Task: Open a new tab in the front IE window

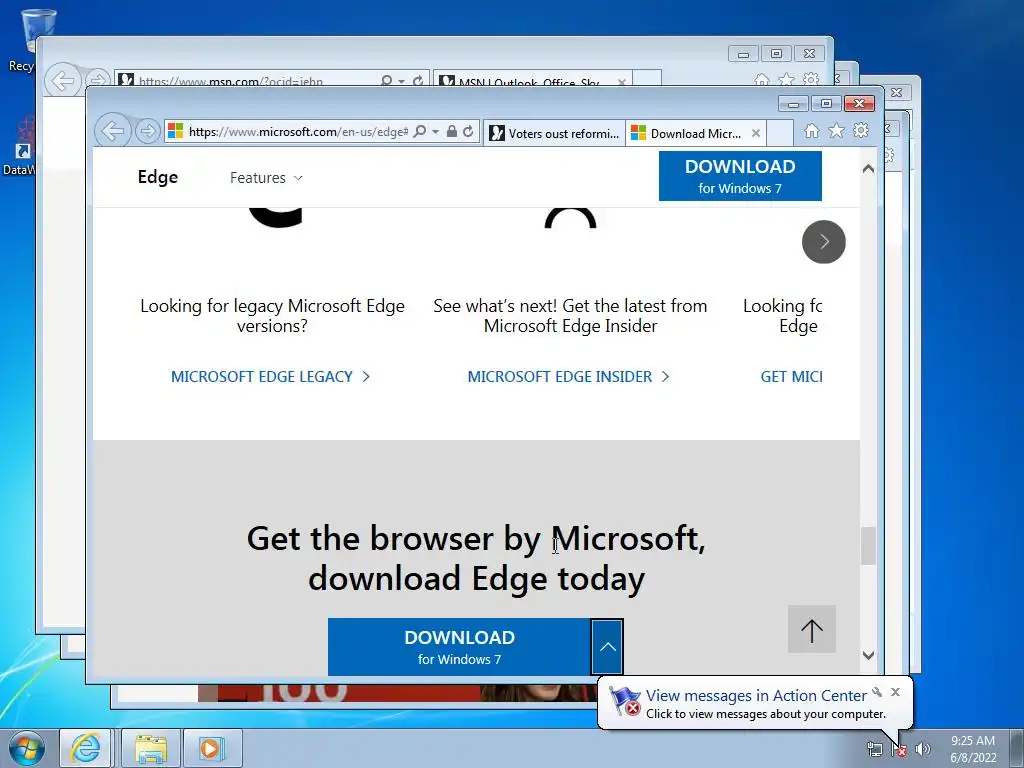Action: (780, 133)
